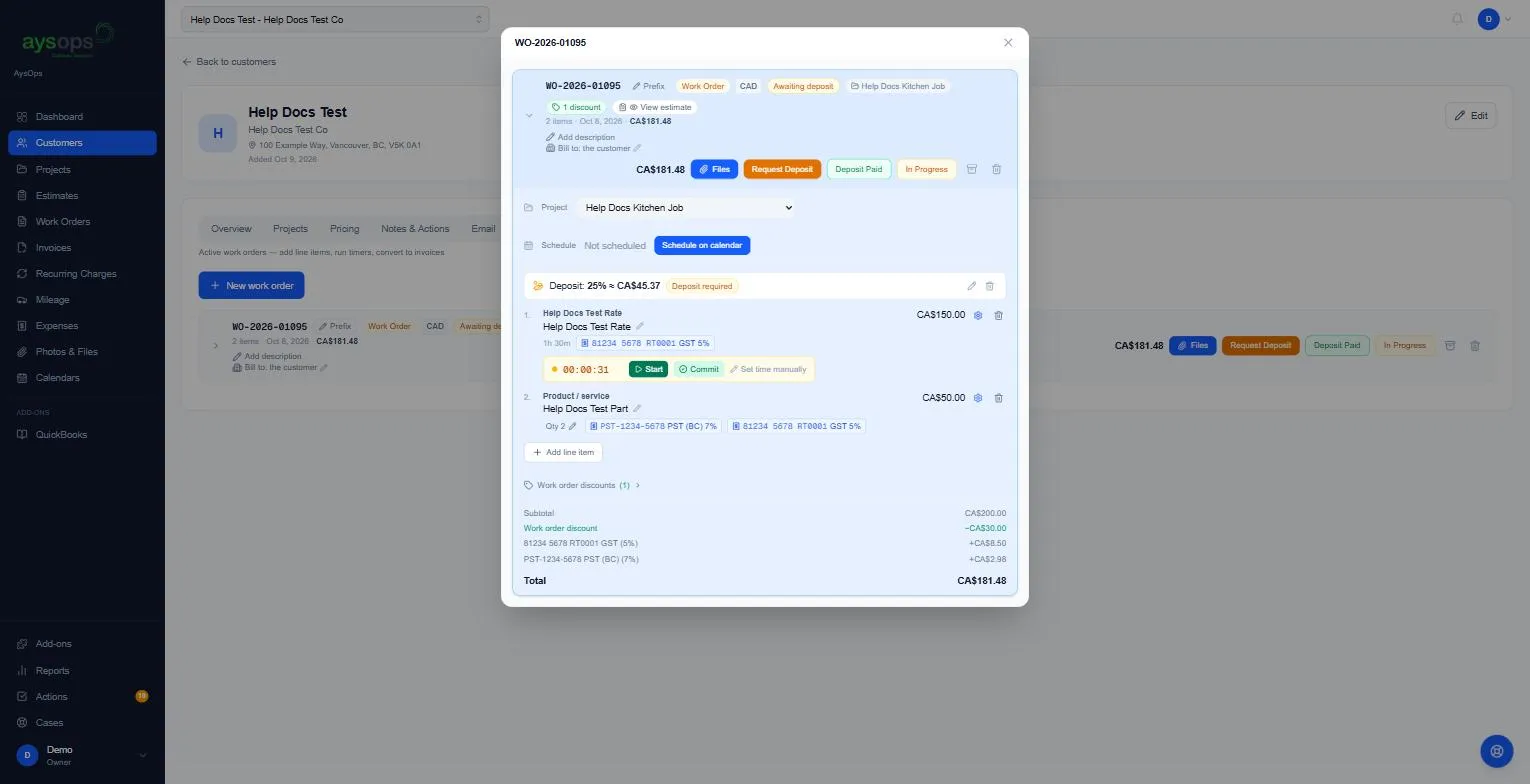
Task: Commit the tracked time
Action: [698, 369]
